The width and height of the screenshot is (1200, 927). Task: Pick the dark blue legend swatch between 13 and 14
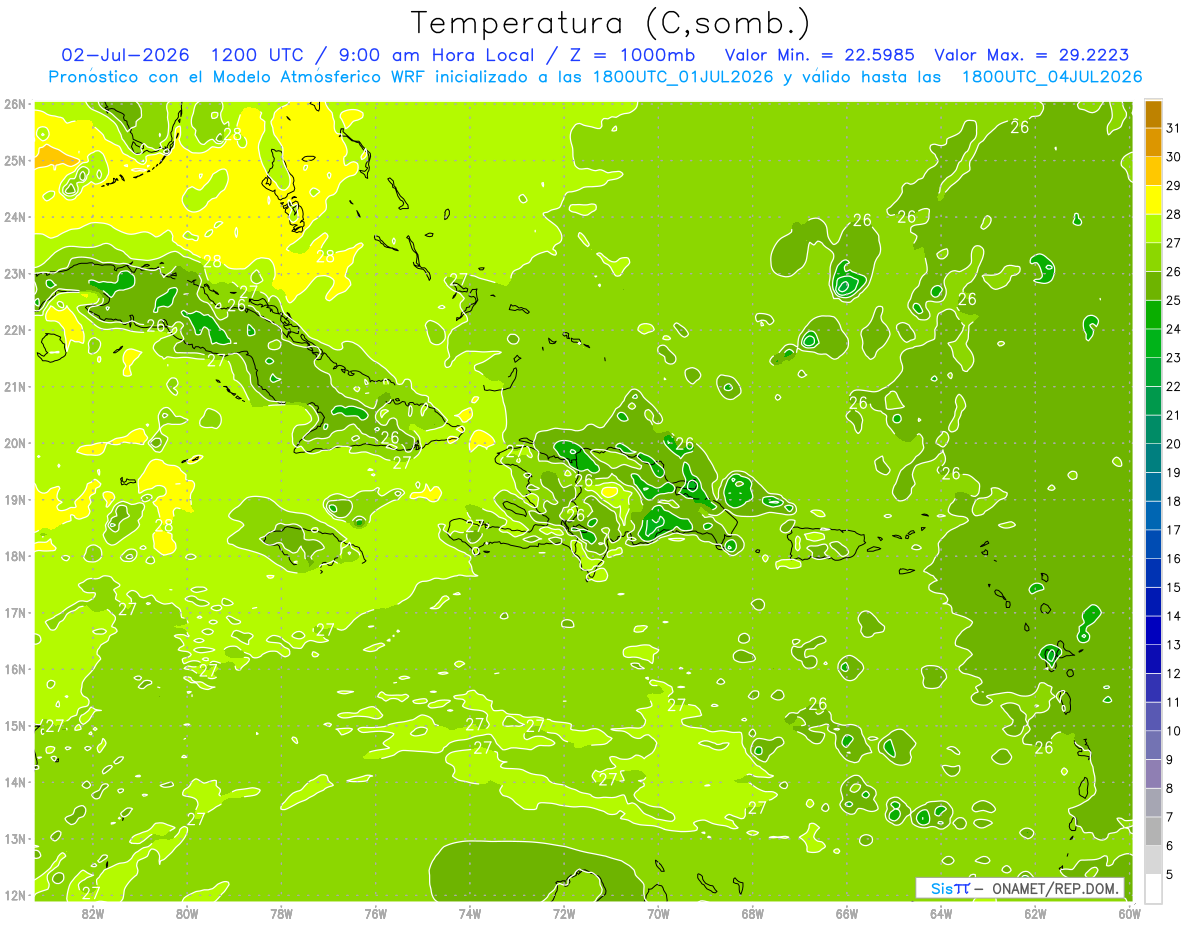point(1153,630)
